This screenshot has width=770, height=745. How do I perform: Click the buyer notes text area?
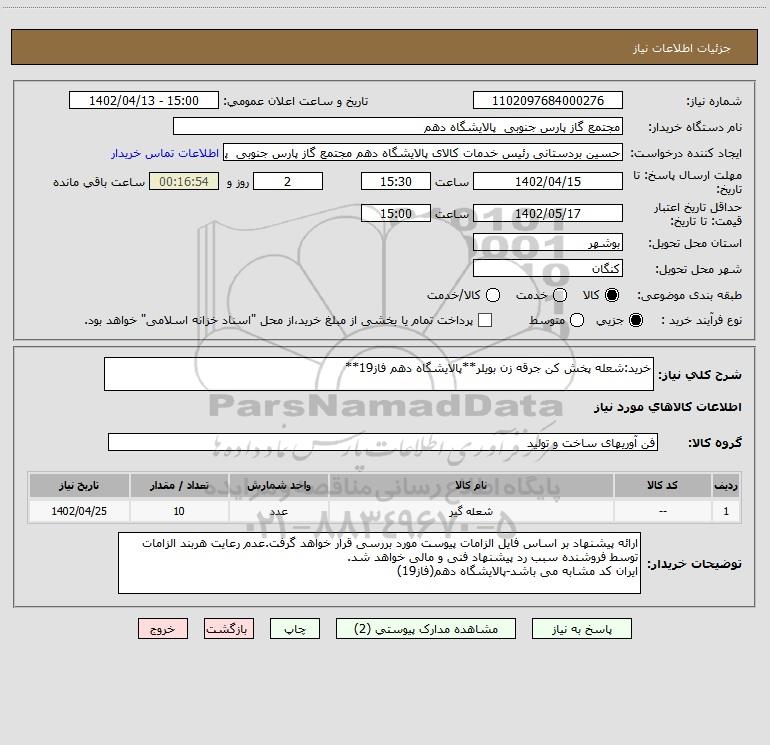pyautogui.click(x=380, y=563)
